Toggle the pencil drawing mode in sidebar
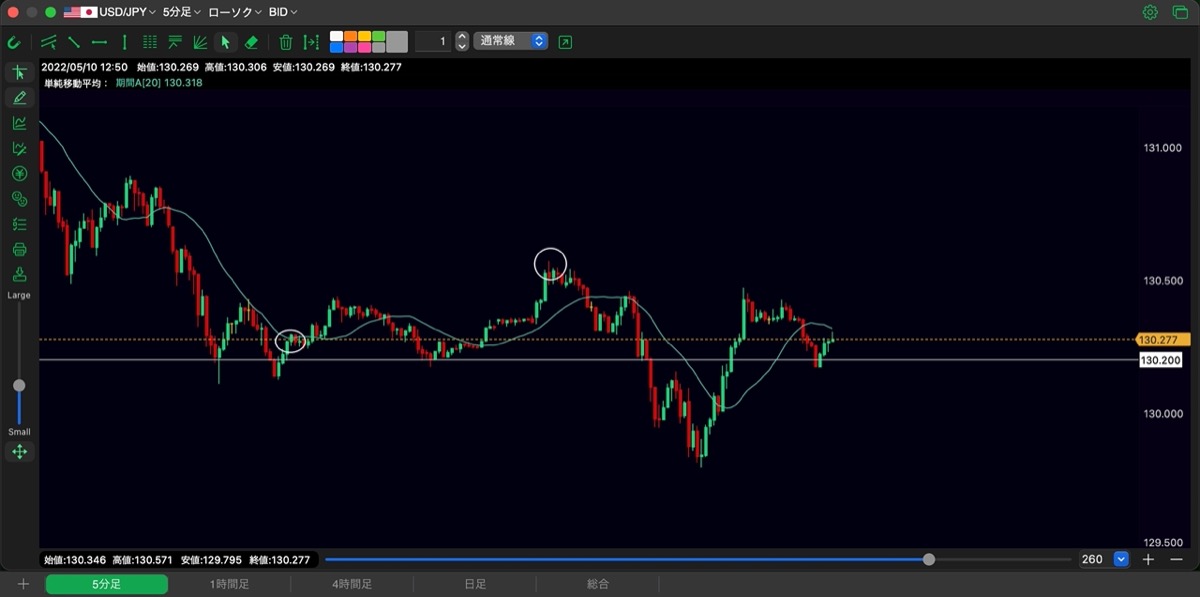This screenshot has width=1200, height=597. click(19, 97)
